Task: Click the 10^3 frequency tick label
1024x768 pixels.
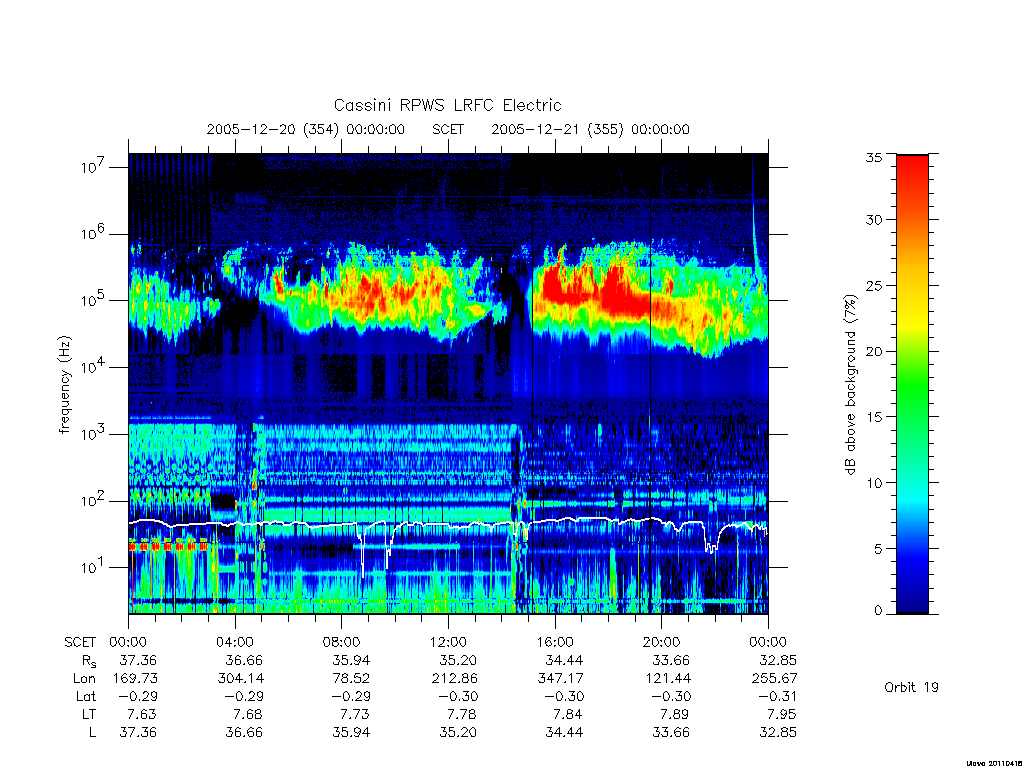Action: click(93, 434)
